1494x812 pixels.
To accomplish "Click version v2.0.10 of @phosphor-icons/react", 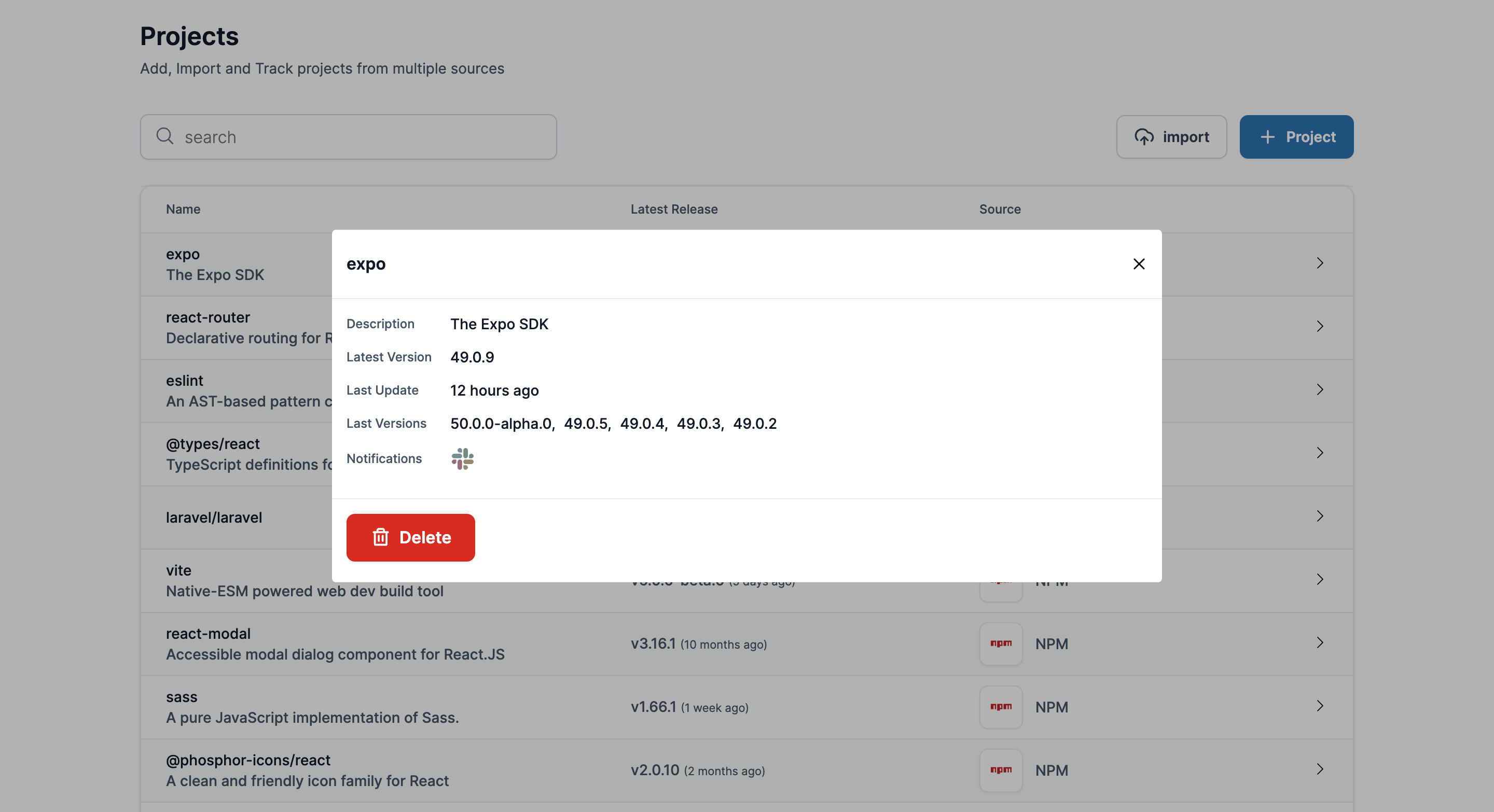I will 655,769.
